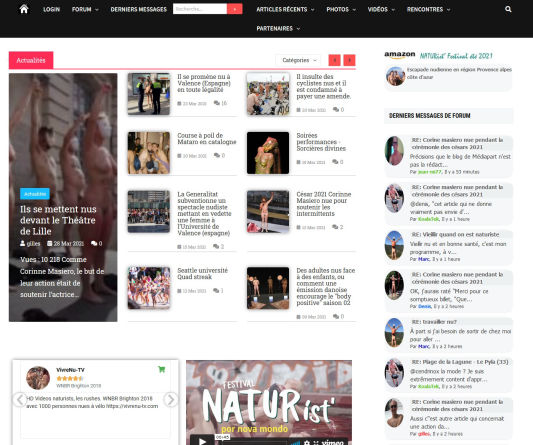Viewport: 533px width, 445px height.
Task: Click the Recherche search input field
Action: click(200, 9)
